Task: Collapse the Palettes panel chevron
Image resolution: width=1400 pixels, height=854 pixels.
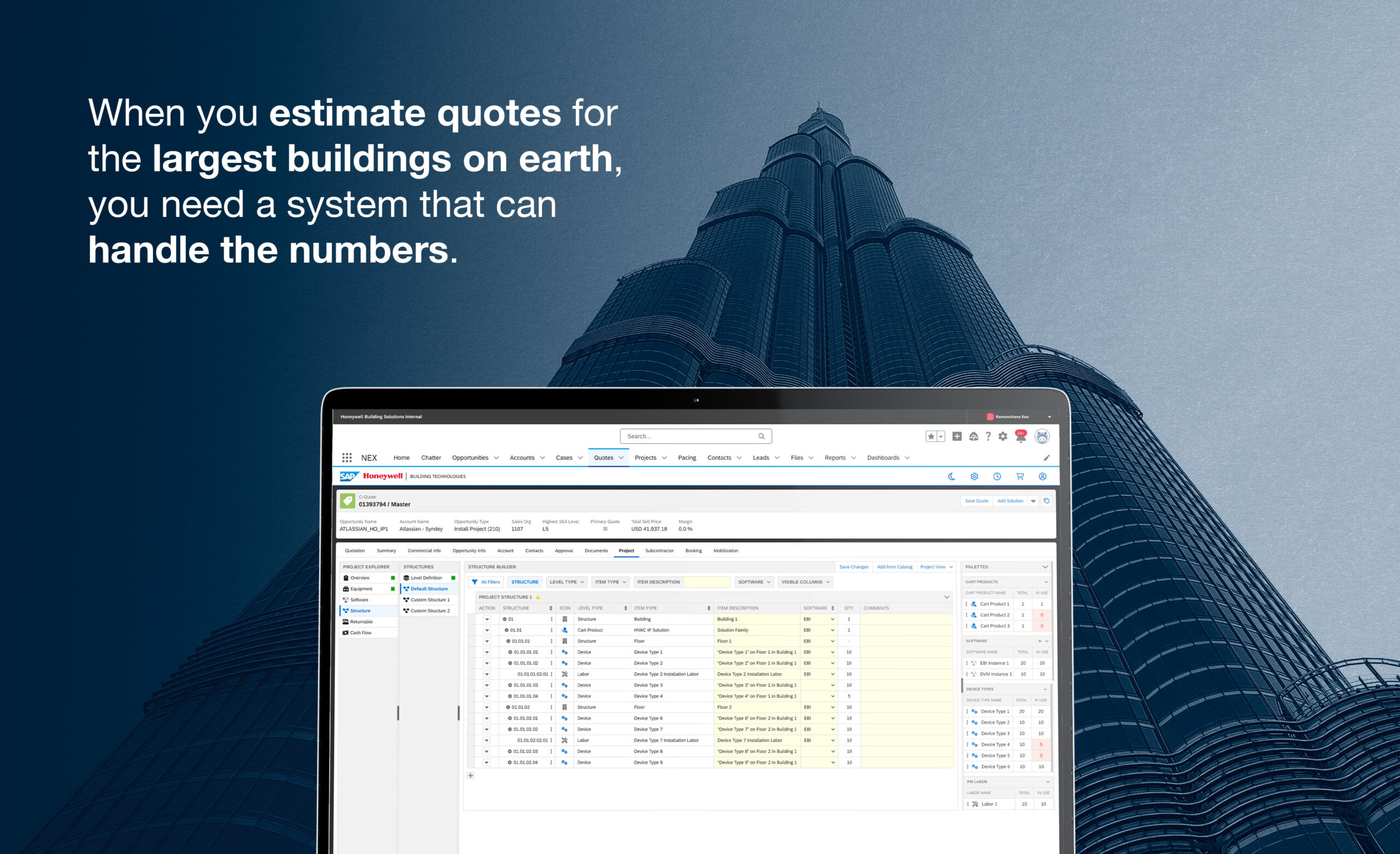Action: point(1045,567)
